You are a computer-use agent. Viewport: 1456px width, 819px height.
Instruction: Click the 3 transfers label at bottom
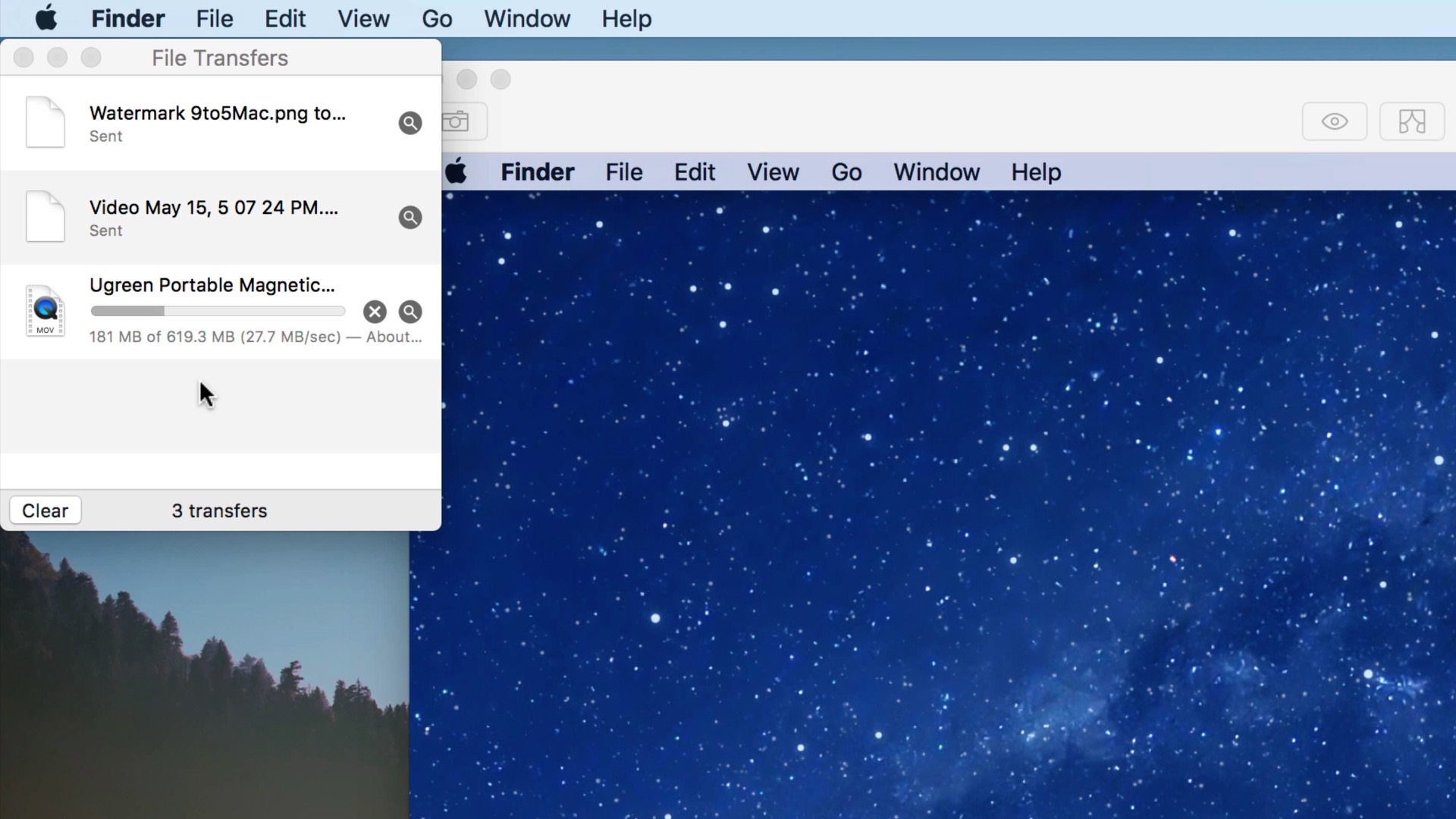220,510
